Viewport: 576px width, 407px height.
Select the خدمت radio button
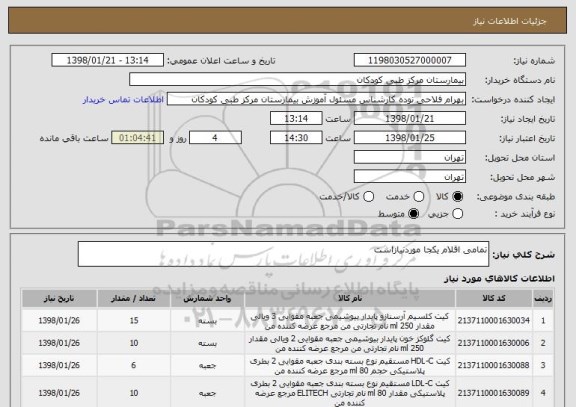(418, 197)
